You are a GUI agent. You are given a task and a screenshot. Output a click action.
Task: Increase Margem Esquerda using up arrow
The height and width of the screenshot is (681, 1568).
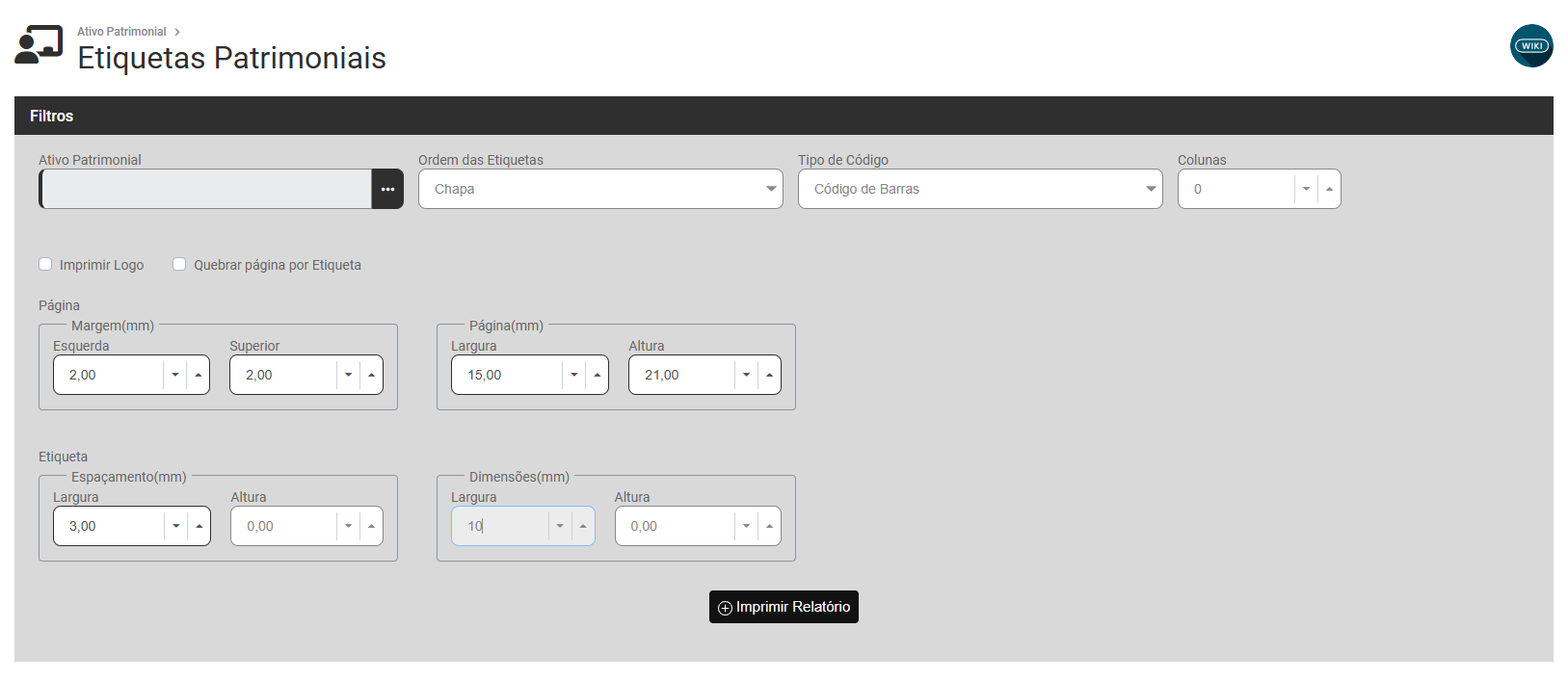199,376
